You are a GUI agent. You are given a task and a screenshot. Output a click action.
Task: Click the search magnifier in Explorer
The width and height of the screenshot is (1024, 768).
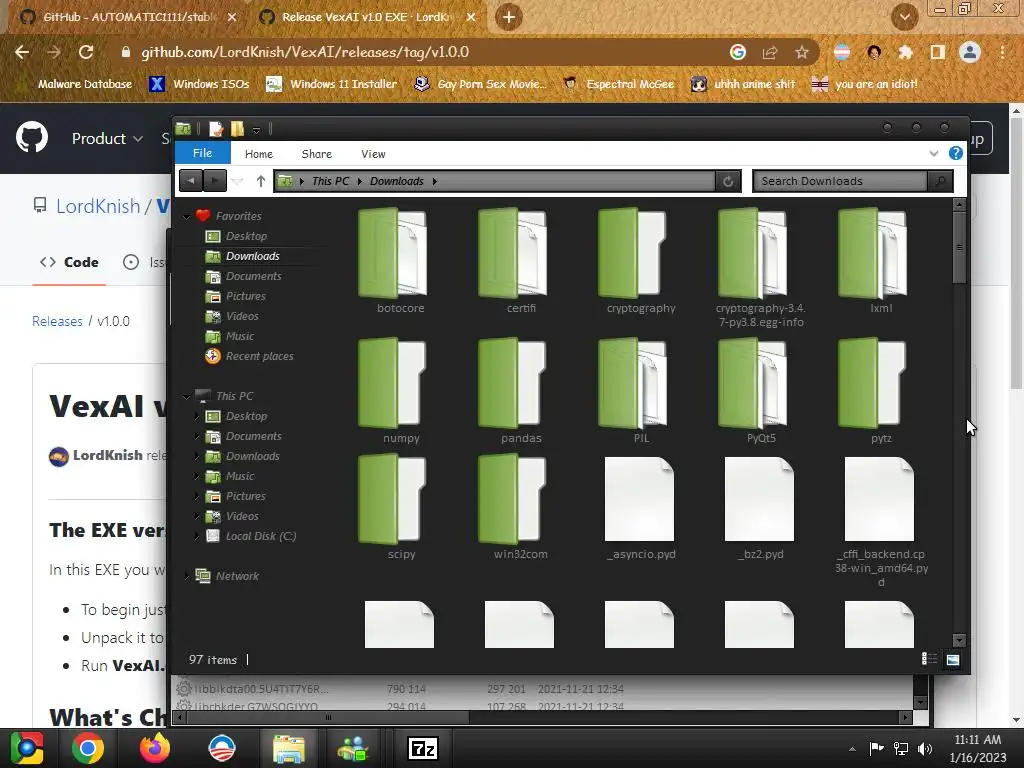(x=940, y=181)
